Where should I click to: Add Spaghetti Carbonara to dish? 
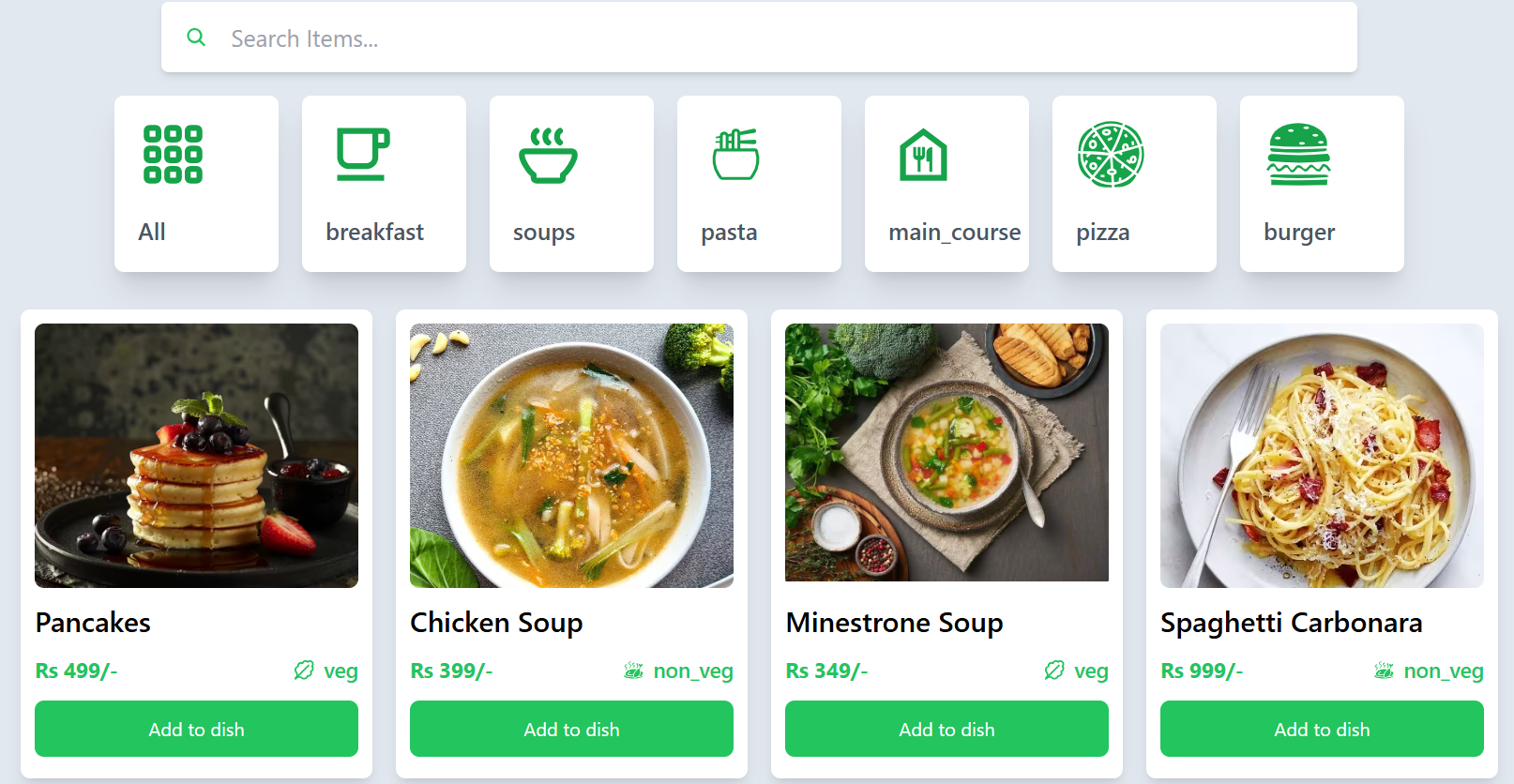click(1322, 729)
